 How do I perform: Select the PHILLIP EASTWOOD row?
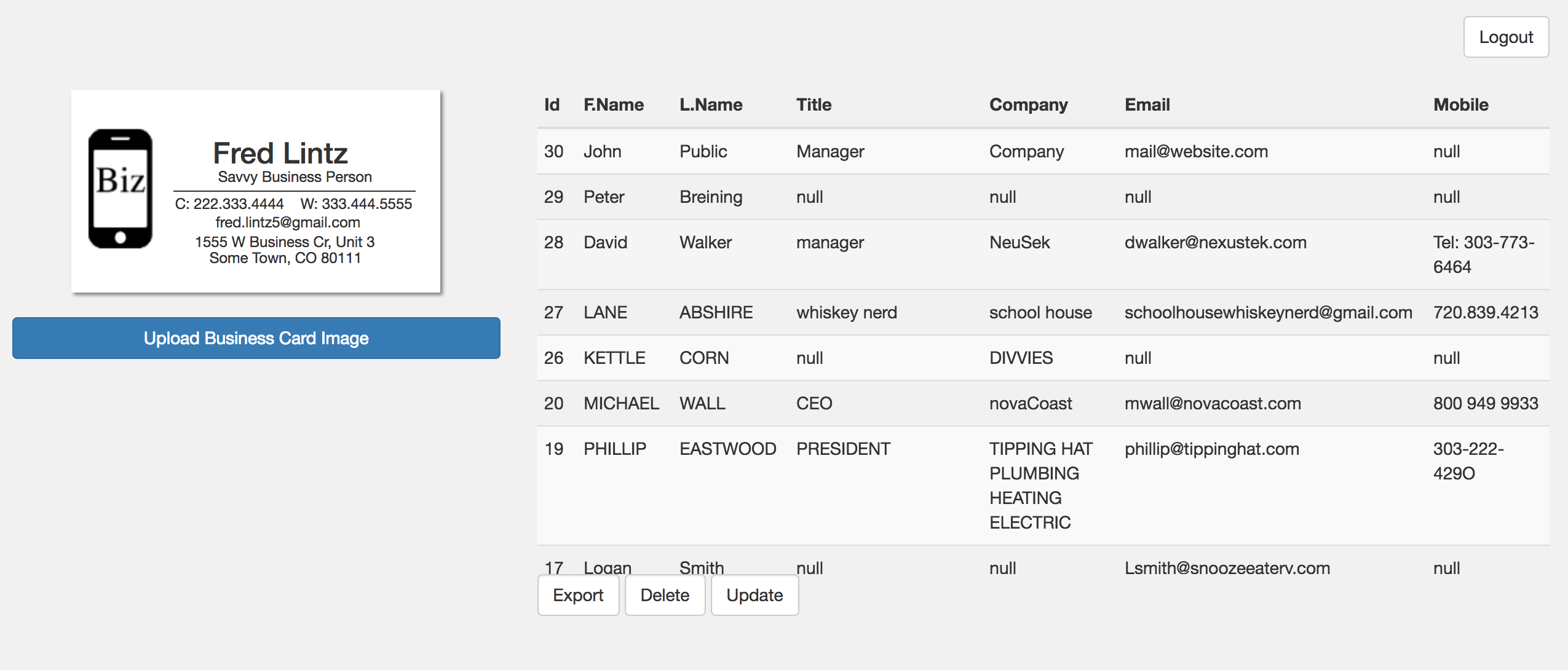pos(1043,486)
